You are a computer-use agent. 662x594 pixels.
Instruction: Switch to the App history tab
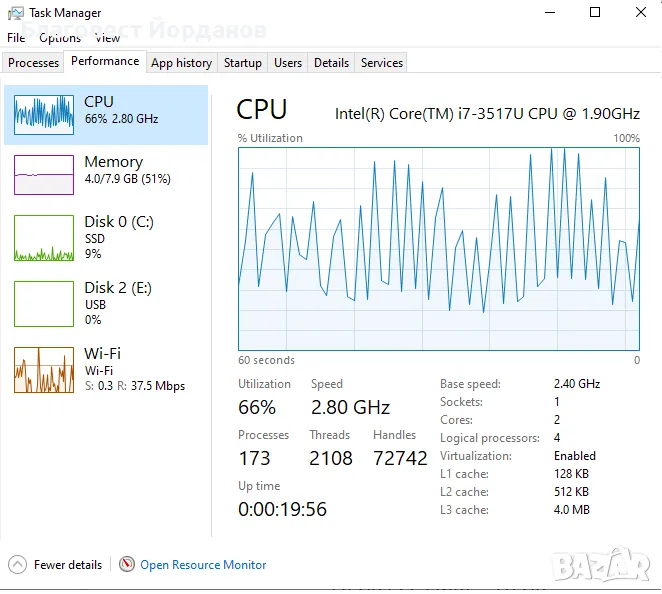pyautogui.click(x=181, y=63)
